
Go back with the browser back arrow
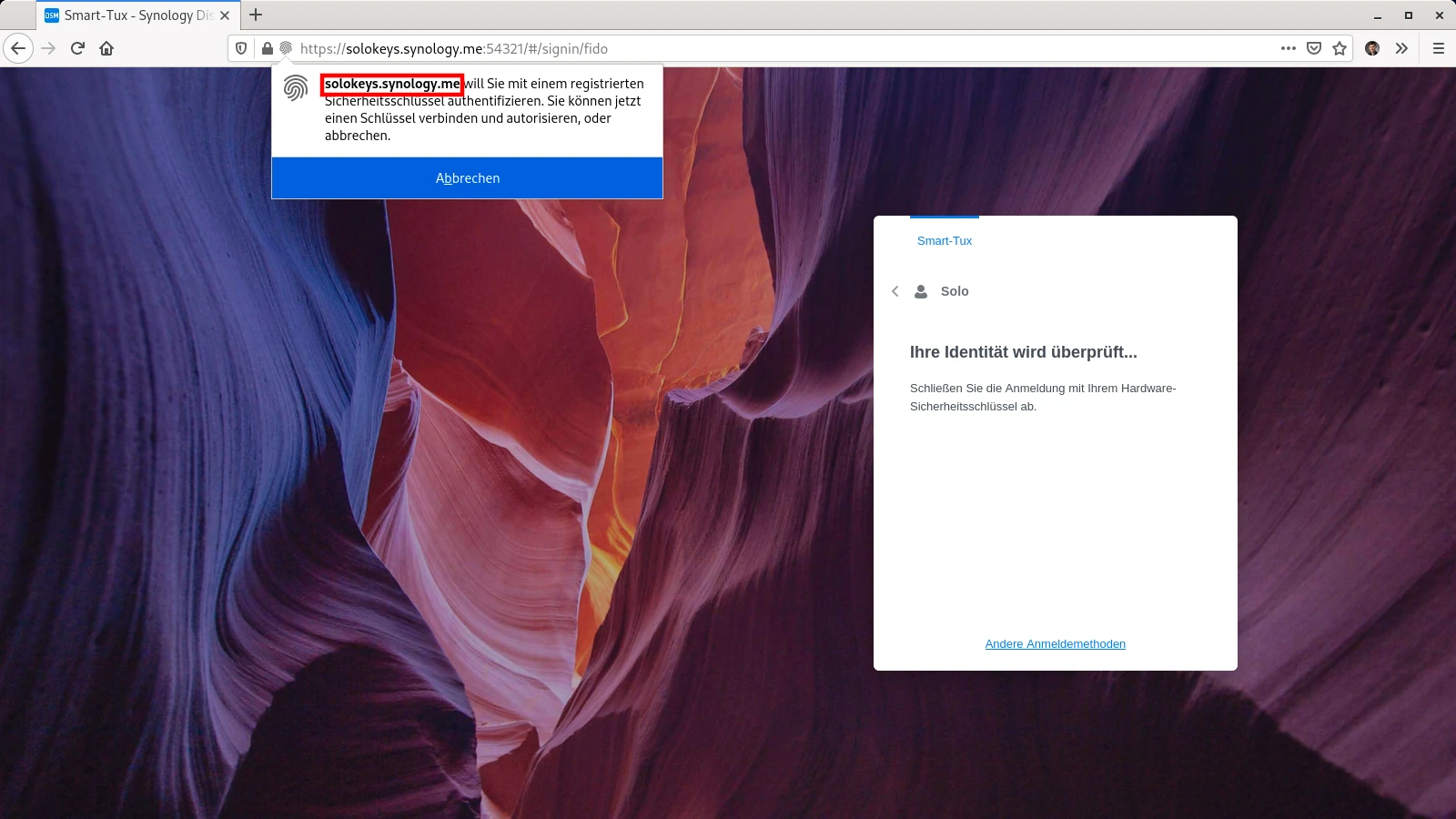point(18,48)
